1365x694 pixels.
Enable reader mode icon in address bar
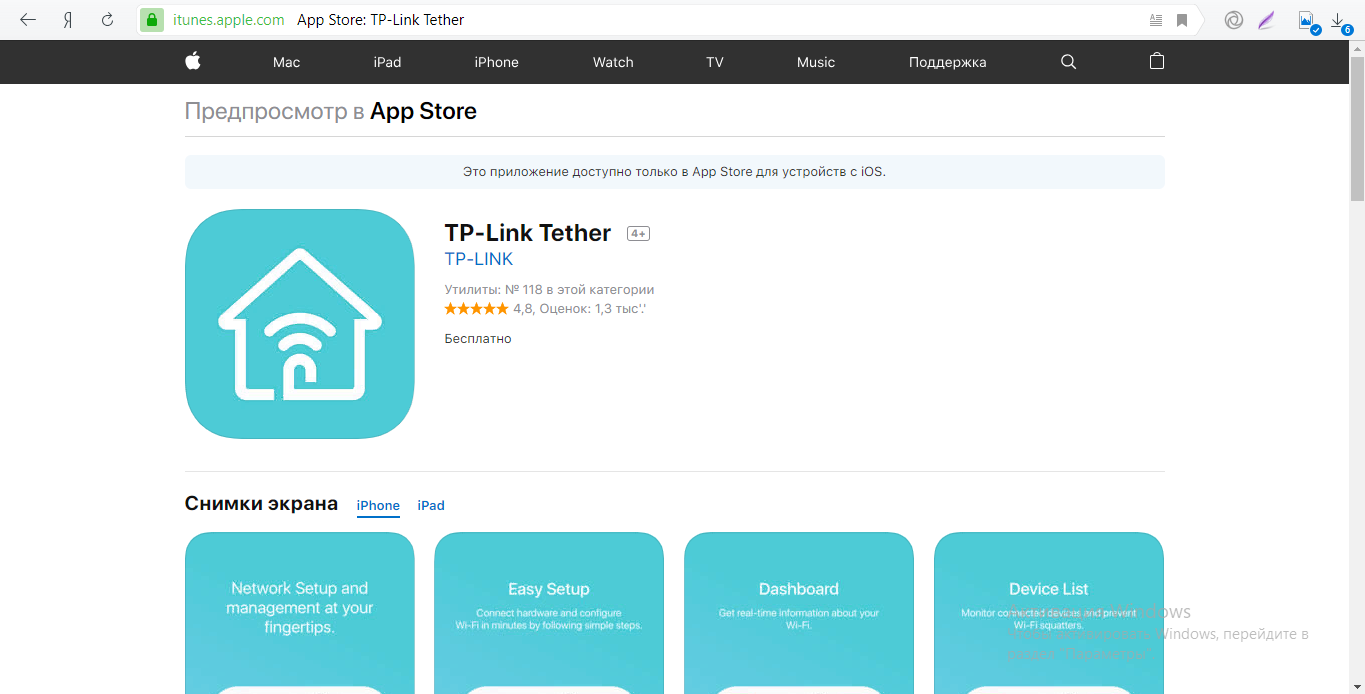[x=1156, y=20]
